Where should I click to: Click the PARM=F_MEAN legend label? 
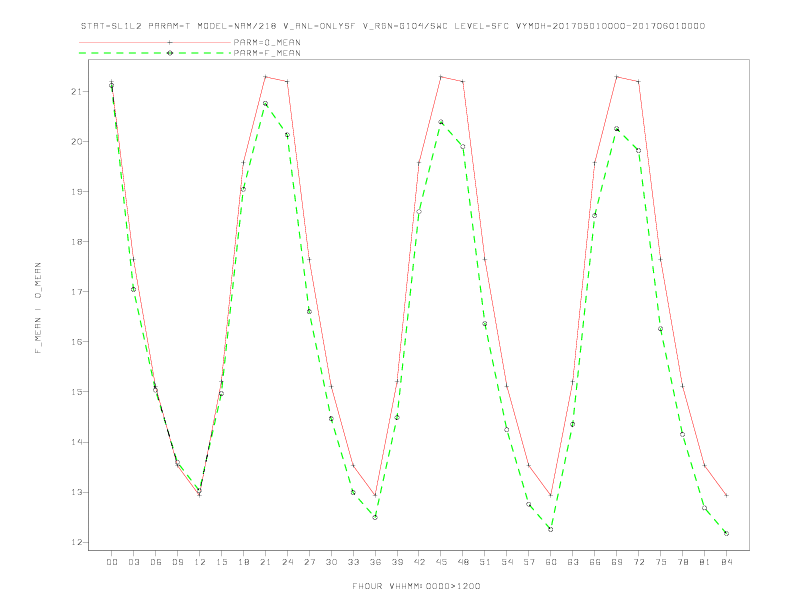(x=267, y=53)
